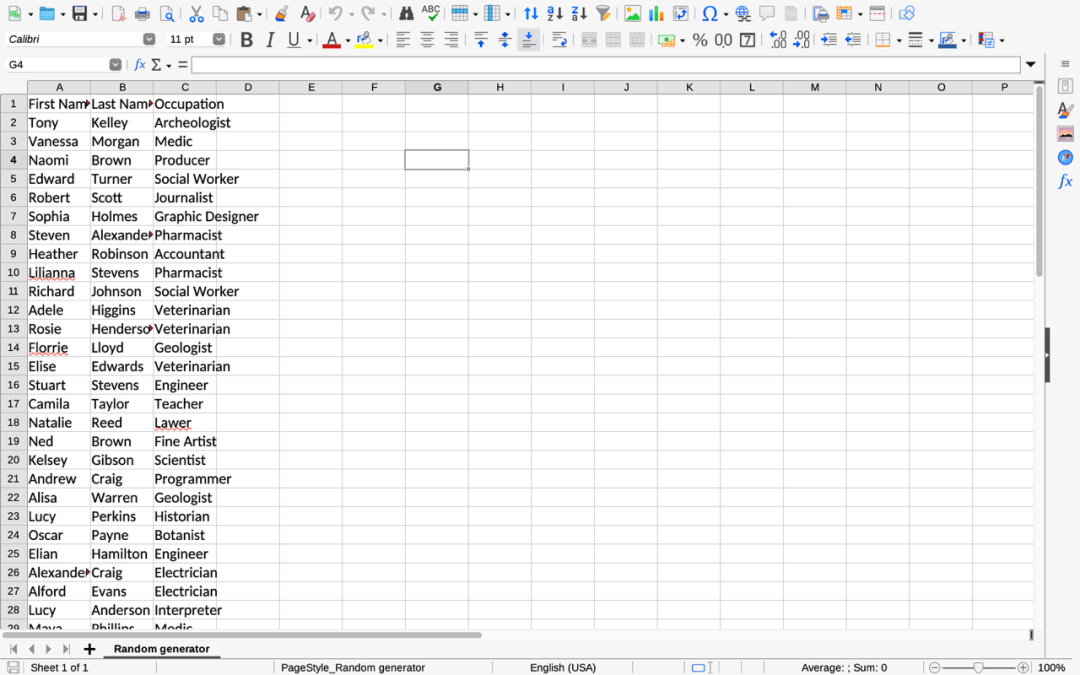Open the sidebar Navigator deck
The width and height of the screenshot is (1080, 675).
(x=1065, y=158)
